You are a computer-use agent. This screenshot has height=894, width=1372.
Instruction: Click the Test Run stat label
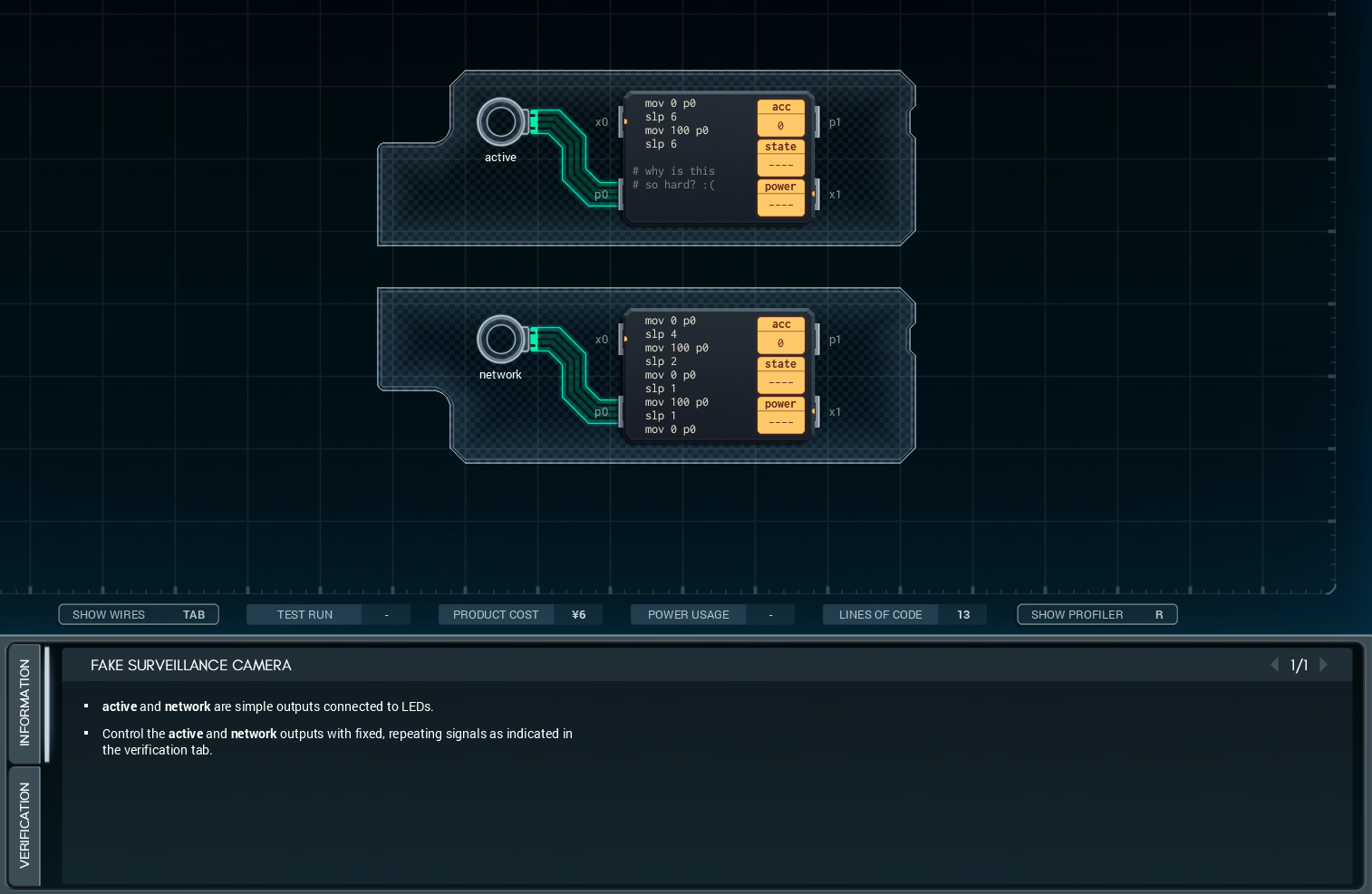(x=304, y=615)
